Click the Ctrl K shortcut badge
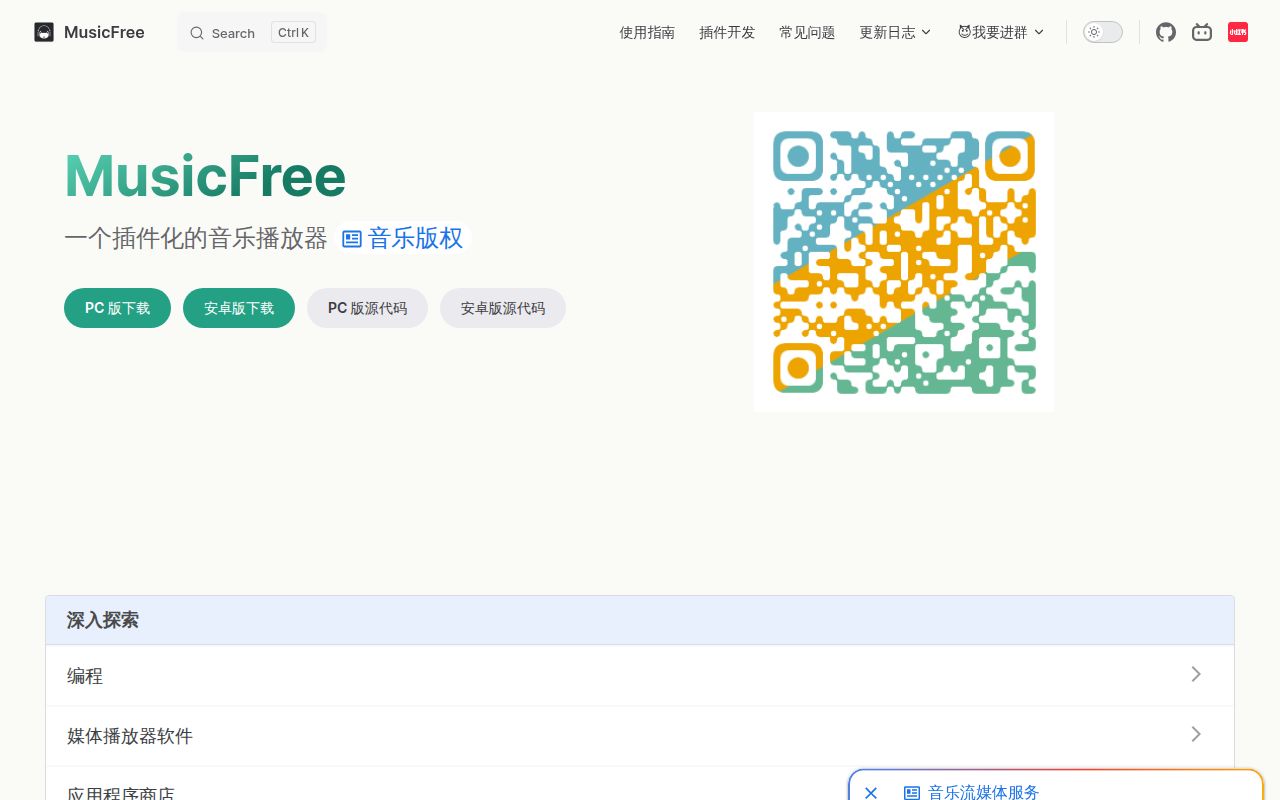 pos(293,32)
